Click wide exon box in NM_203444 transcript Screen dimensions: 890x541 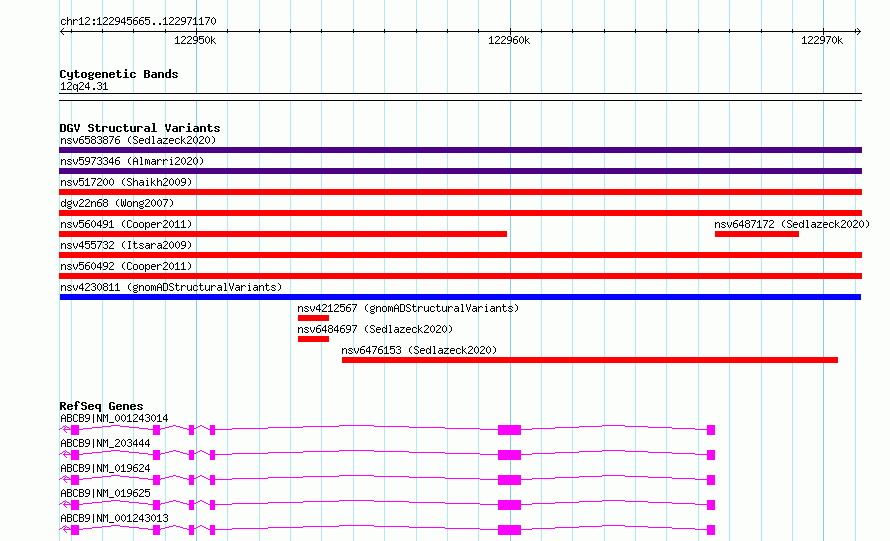pos(509,455)
